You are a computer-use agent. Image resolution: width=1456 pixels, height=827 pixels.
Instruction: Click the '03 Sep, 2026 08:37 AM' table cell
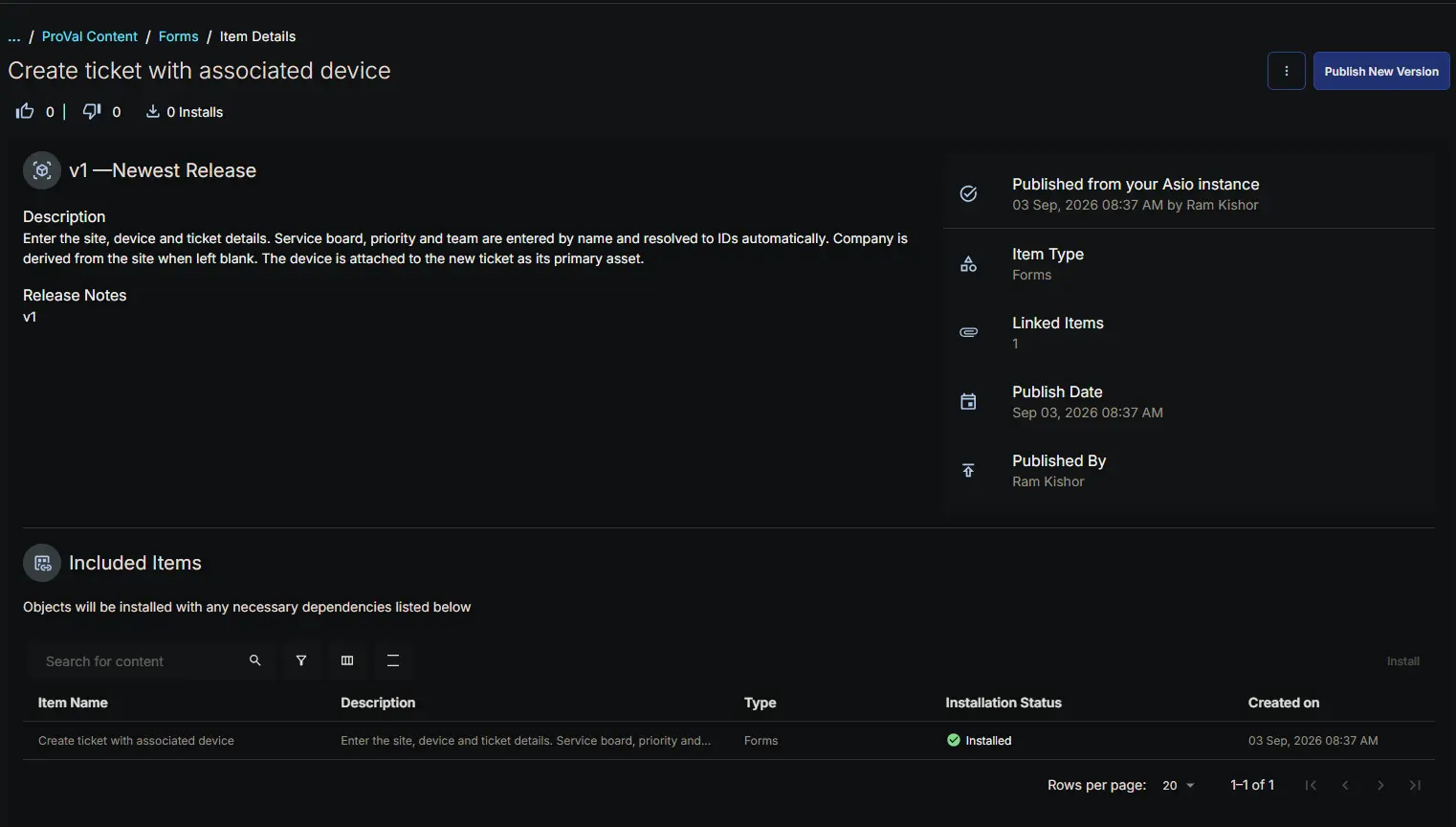click(x=1313, y=741)
